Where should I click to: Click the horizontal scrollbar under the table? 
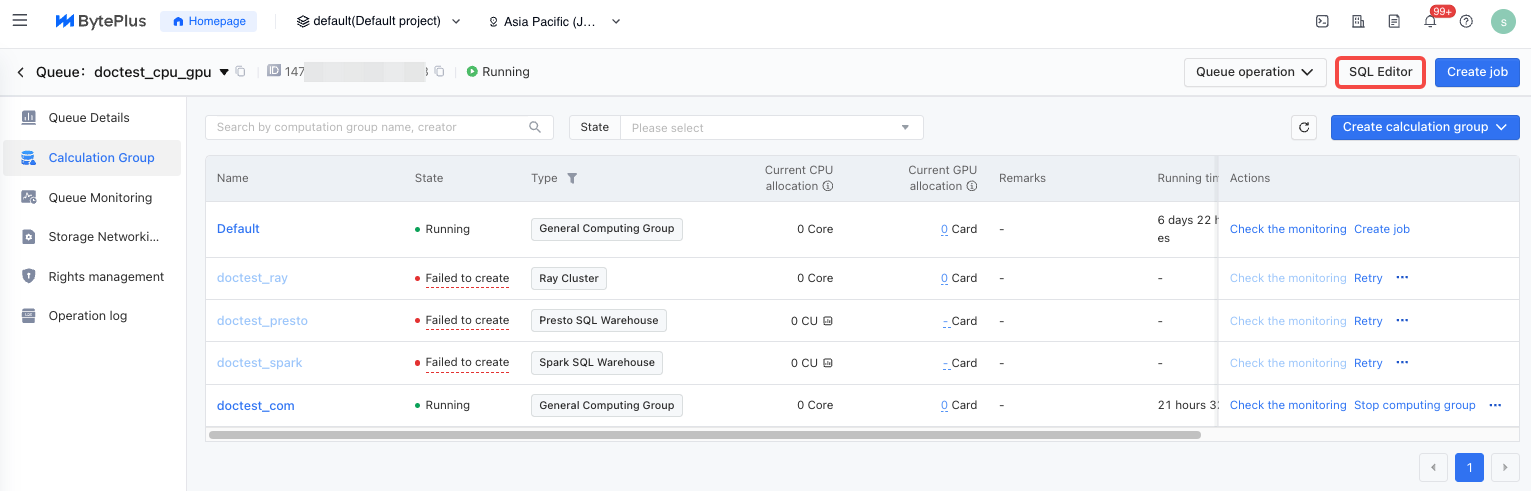704,435
